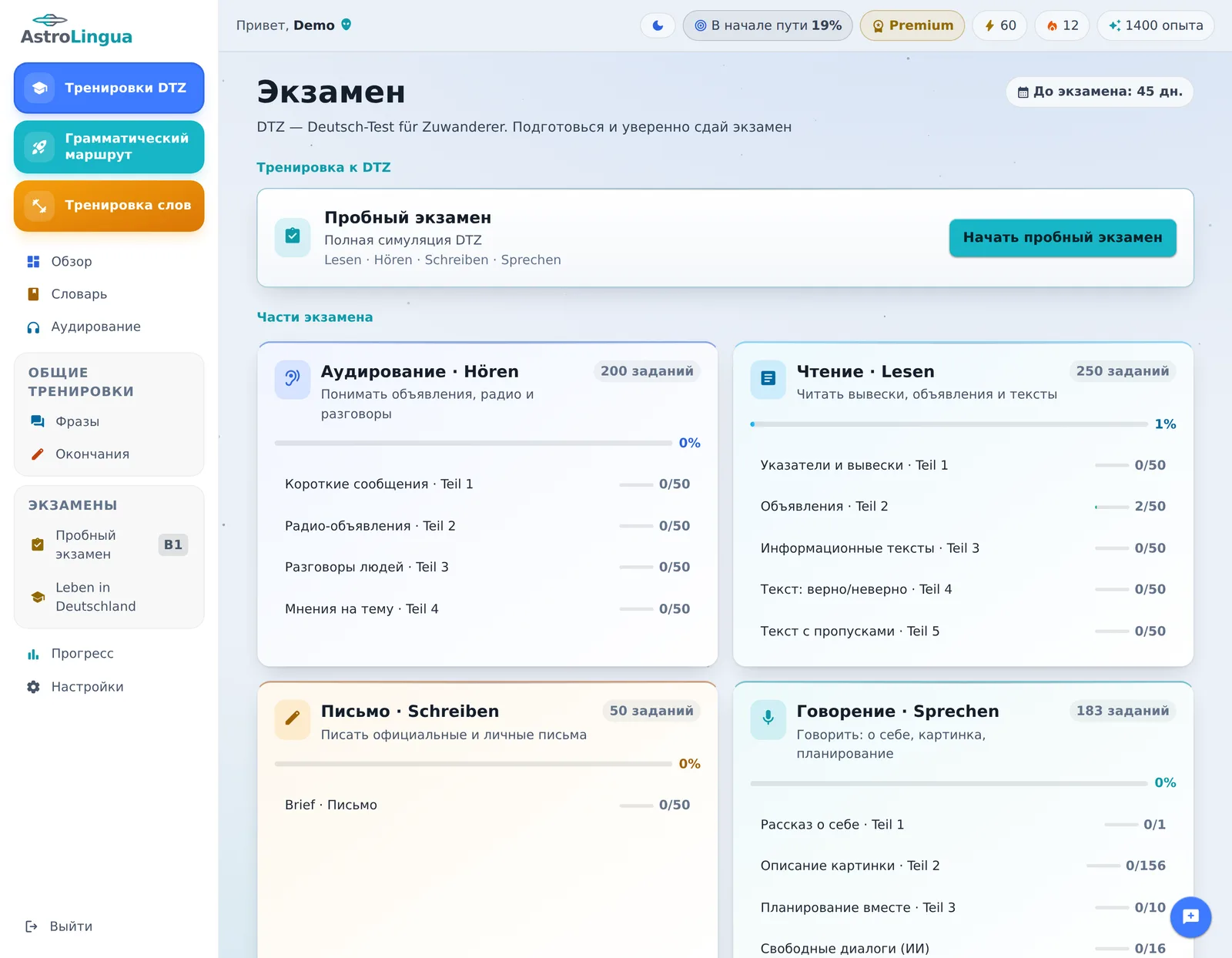The height and width of the screenshot is (958, 1232).
Task: Click Выйти to log out
Action: coord(59,926)
